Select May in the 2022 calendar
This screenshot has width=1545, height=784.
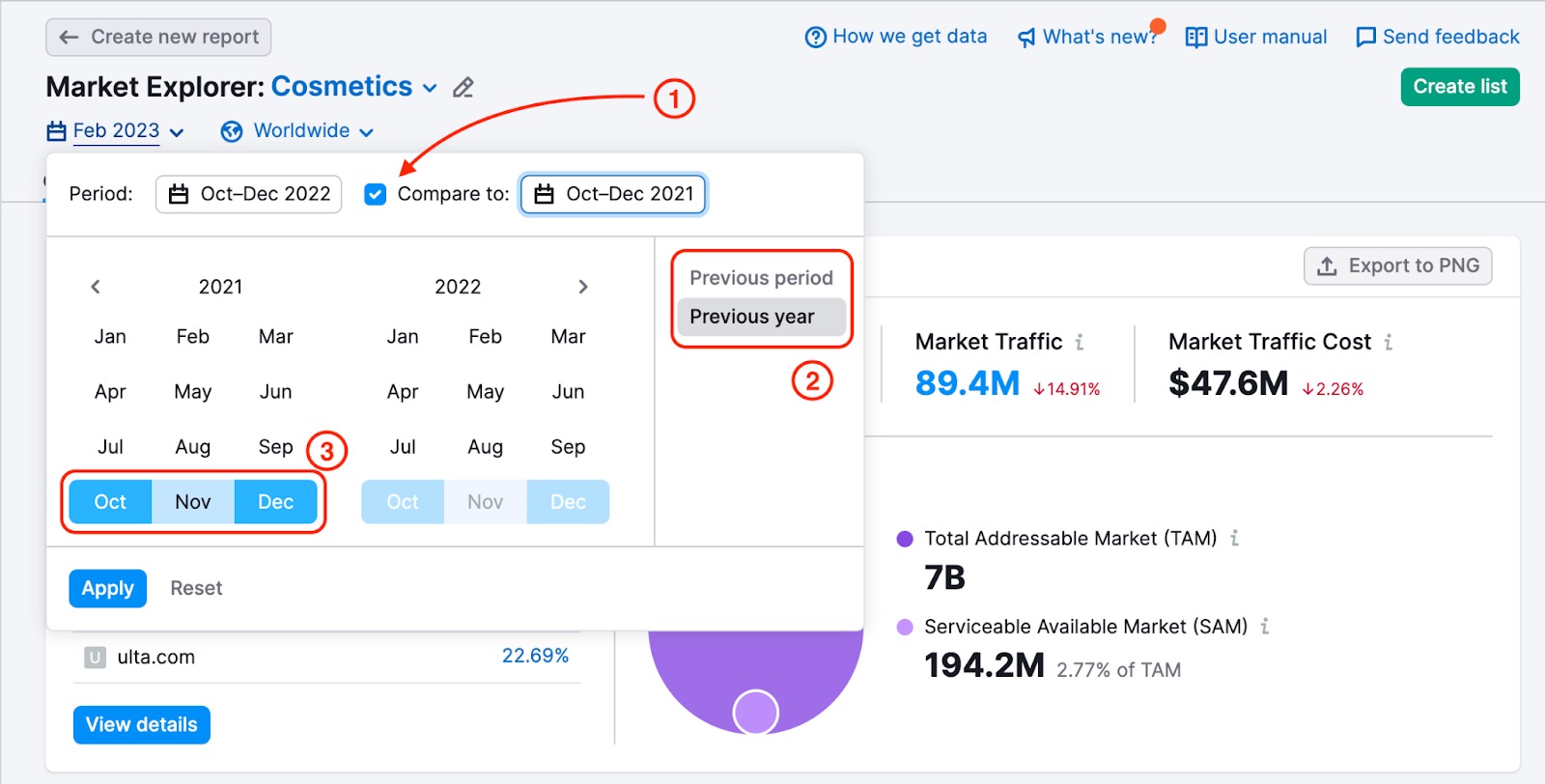pos(486,392)
